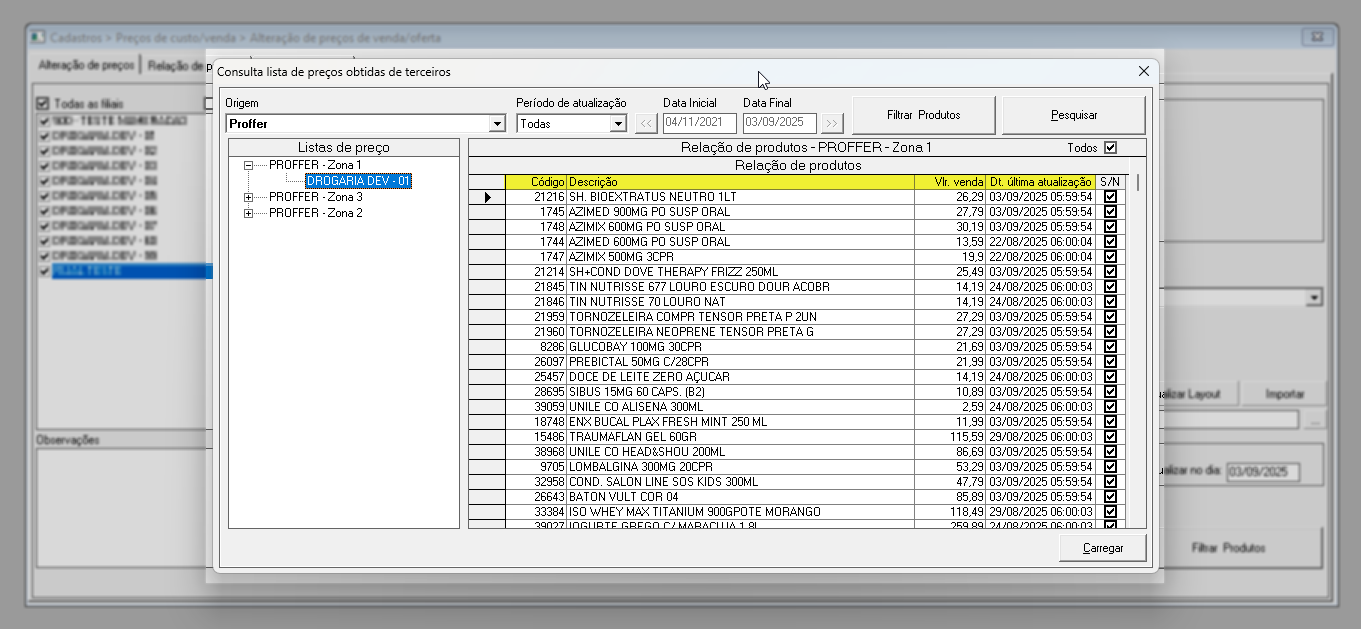
Task: Collapse the PROFFER - Zona 1 node
Action: point(248,165)
